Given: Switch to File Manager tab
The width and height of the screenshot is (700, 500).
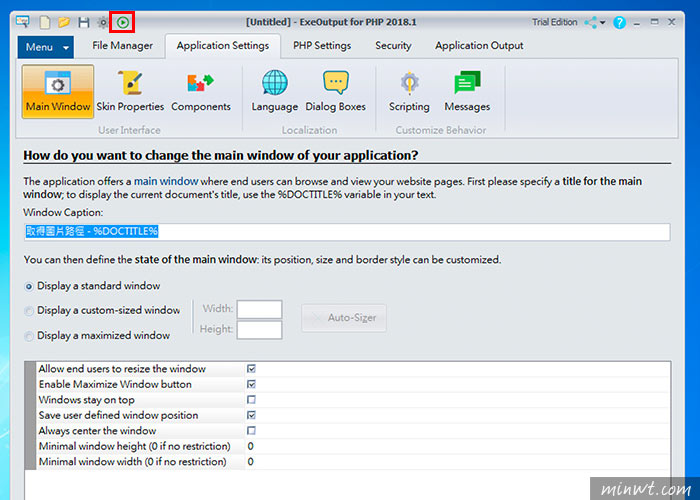Looking at the screenshot, I should (x=122, y=46).
